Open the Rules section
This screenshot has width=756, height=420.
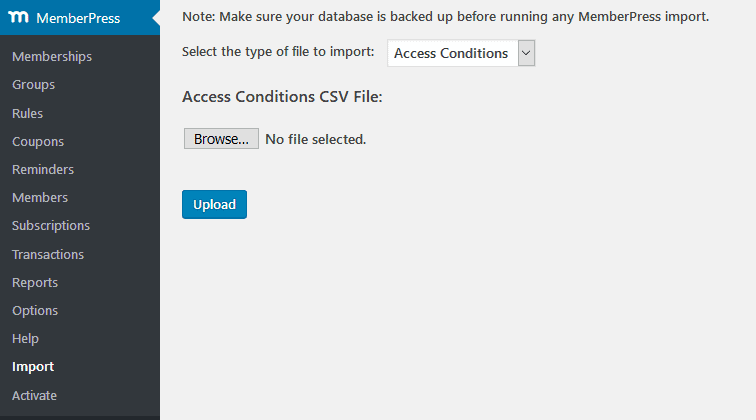pos(27,113)
